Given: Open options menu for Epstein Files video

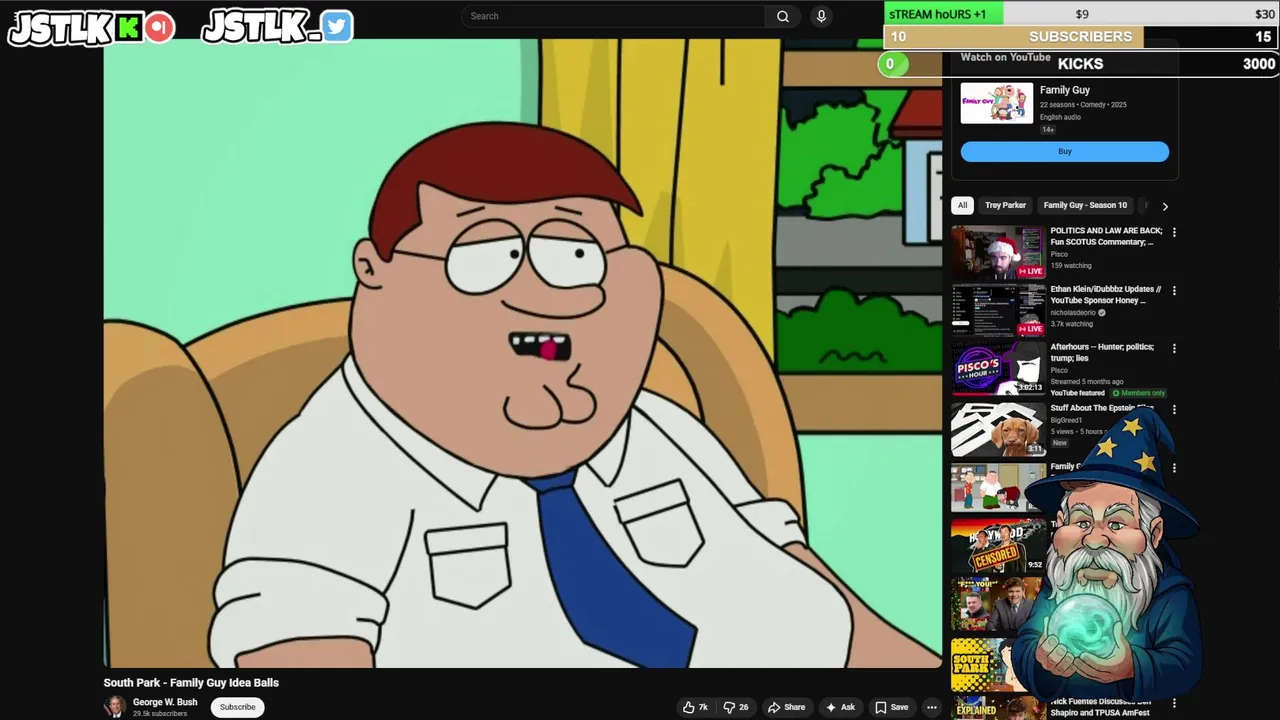Looking at the screenshot, I should pos(1174,409).
